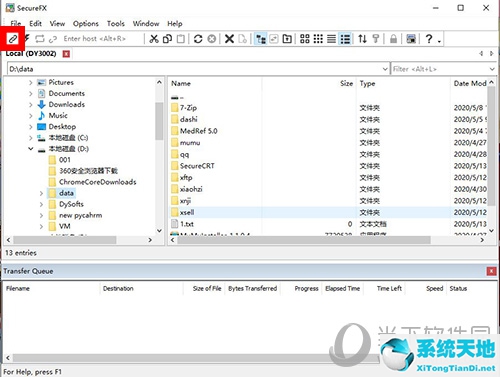Expand the Music tree node
The height and width of the screenshot is (377, 500).
pyautogui.click(x=31, y=116)
